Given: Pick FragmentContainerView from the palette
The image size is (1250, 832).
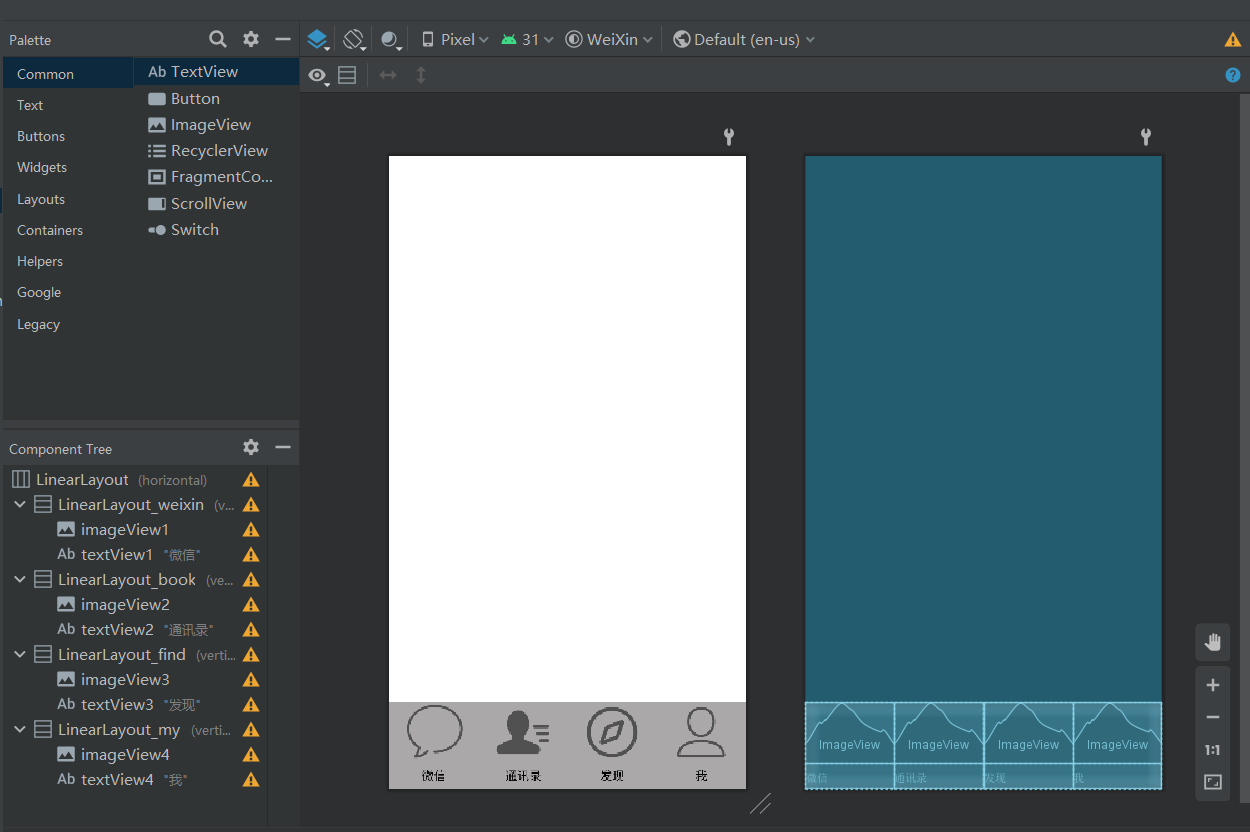Looking at the screenshot, I should pos(216,176).
